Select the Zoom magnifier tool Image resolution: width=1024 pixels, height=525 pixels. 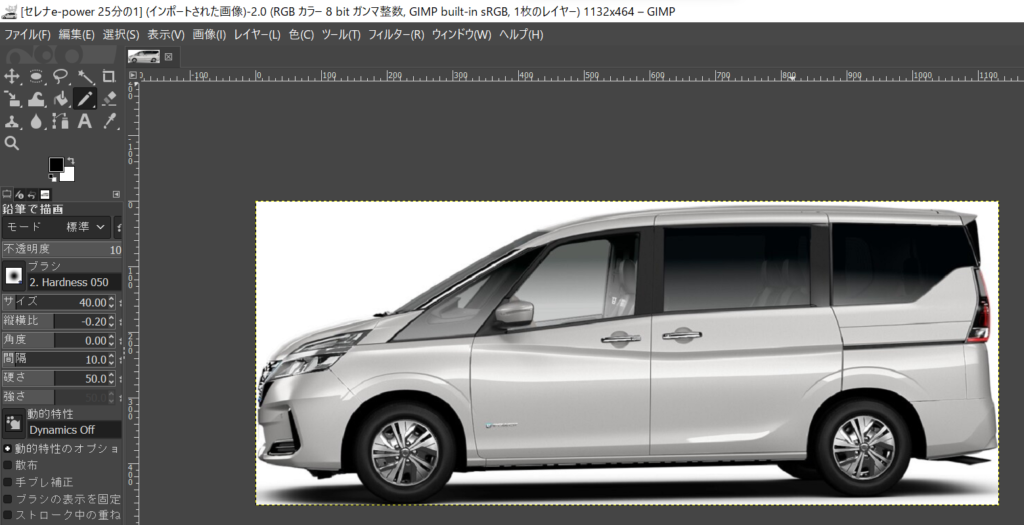(12, 144)
